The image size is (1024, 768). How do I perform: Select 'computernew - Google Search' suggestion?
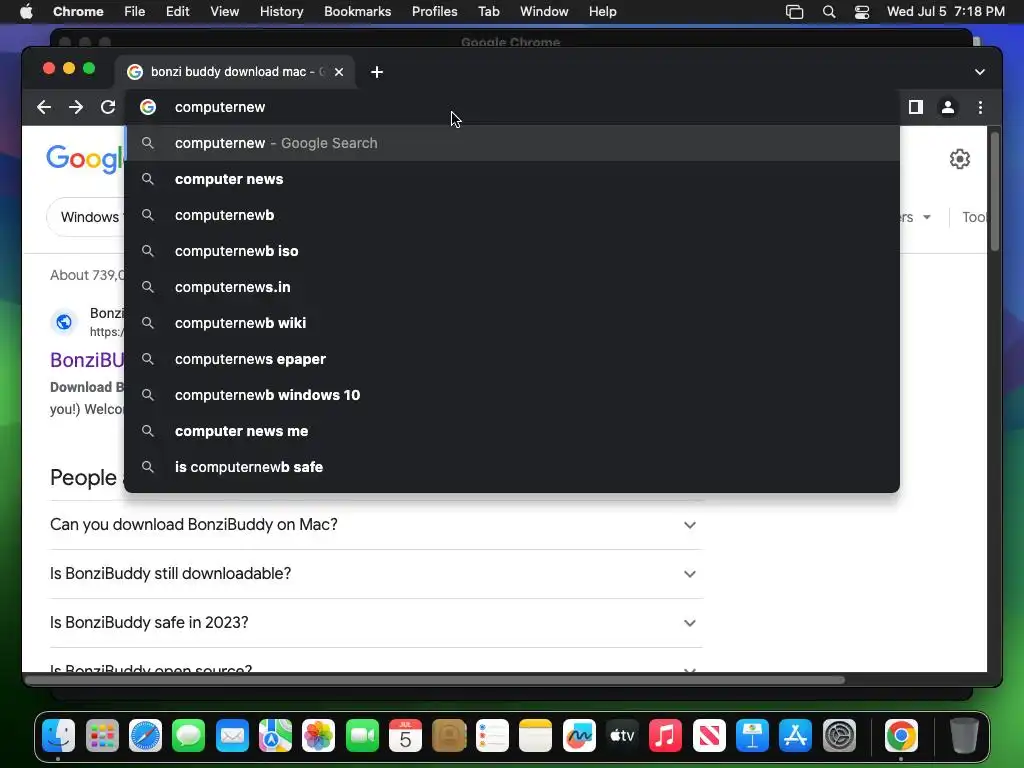pyautogui.click(x=512, y=143)
